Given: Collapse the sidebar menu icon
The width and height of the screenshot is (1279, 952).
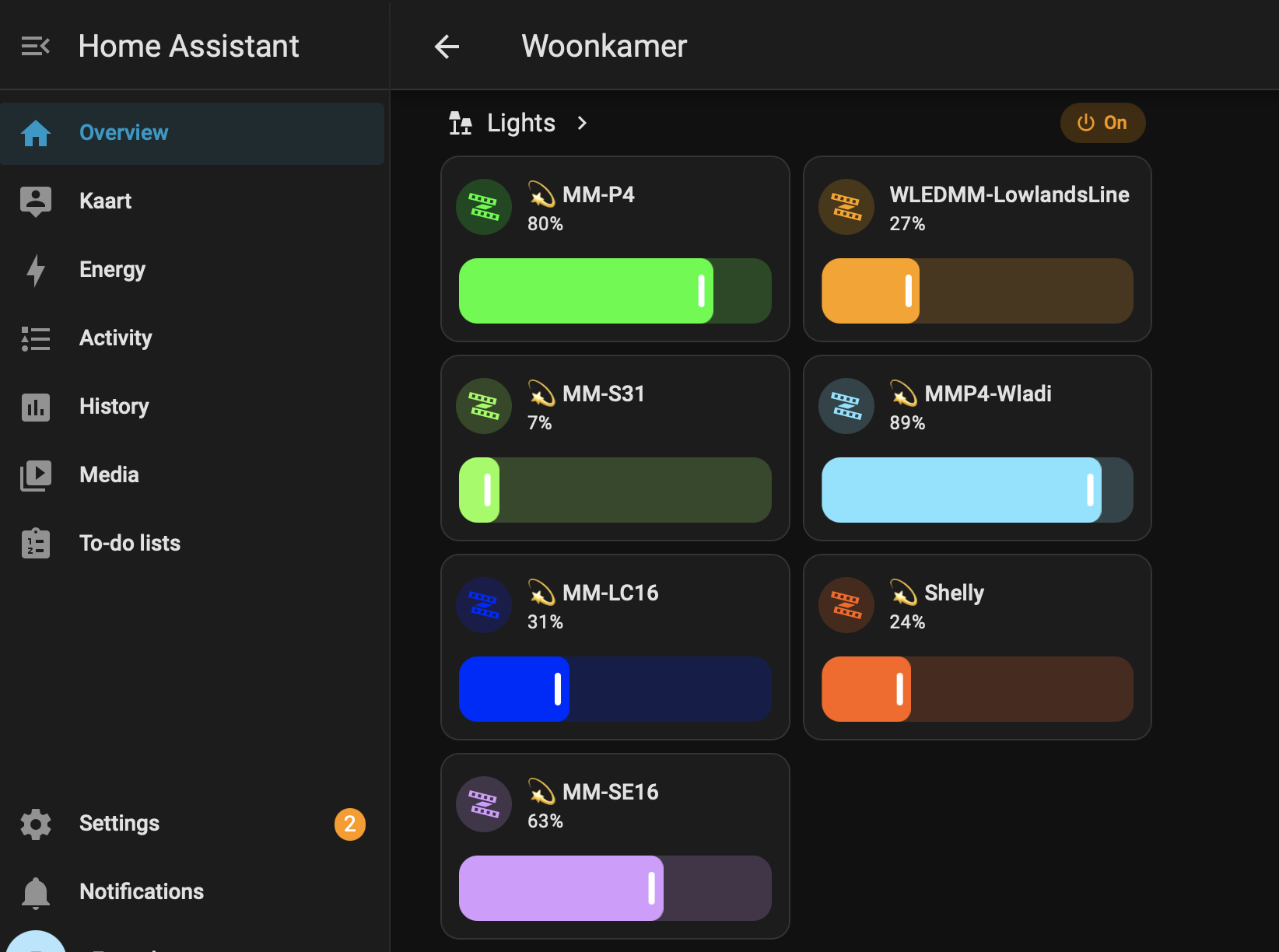Looking at the screenshot, I should click(x=36, y=47).
